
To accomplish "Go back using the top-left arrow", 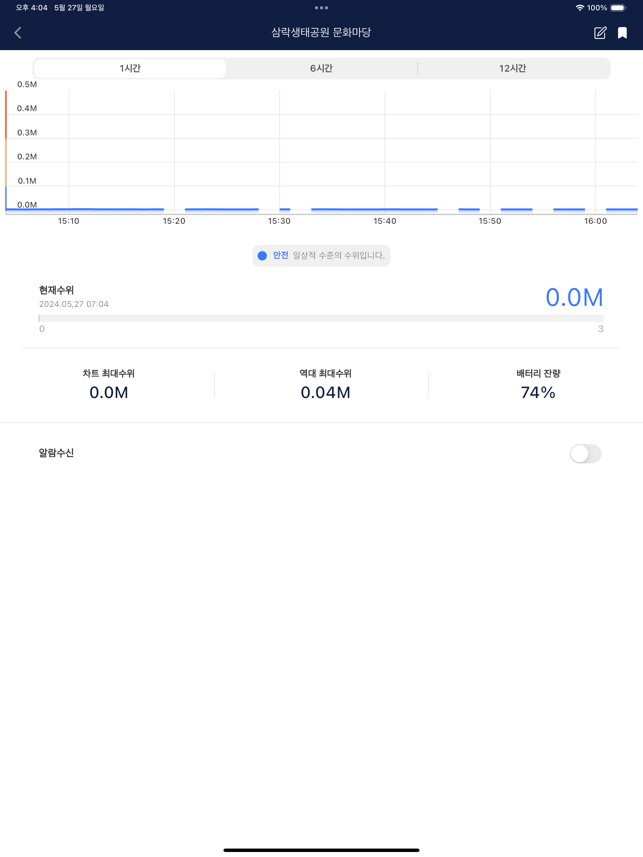I will pos(17,33).
